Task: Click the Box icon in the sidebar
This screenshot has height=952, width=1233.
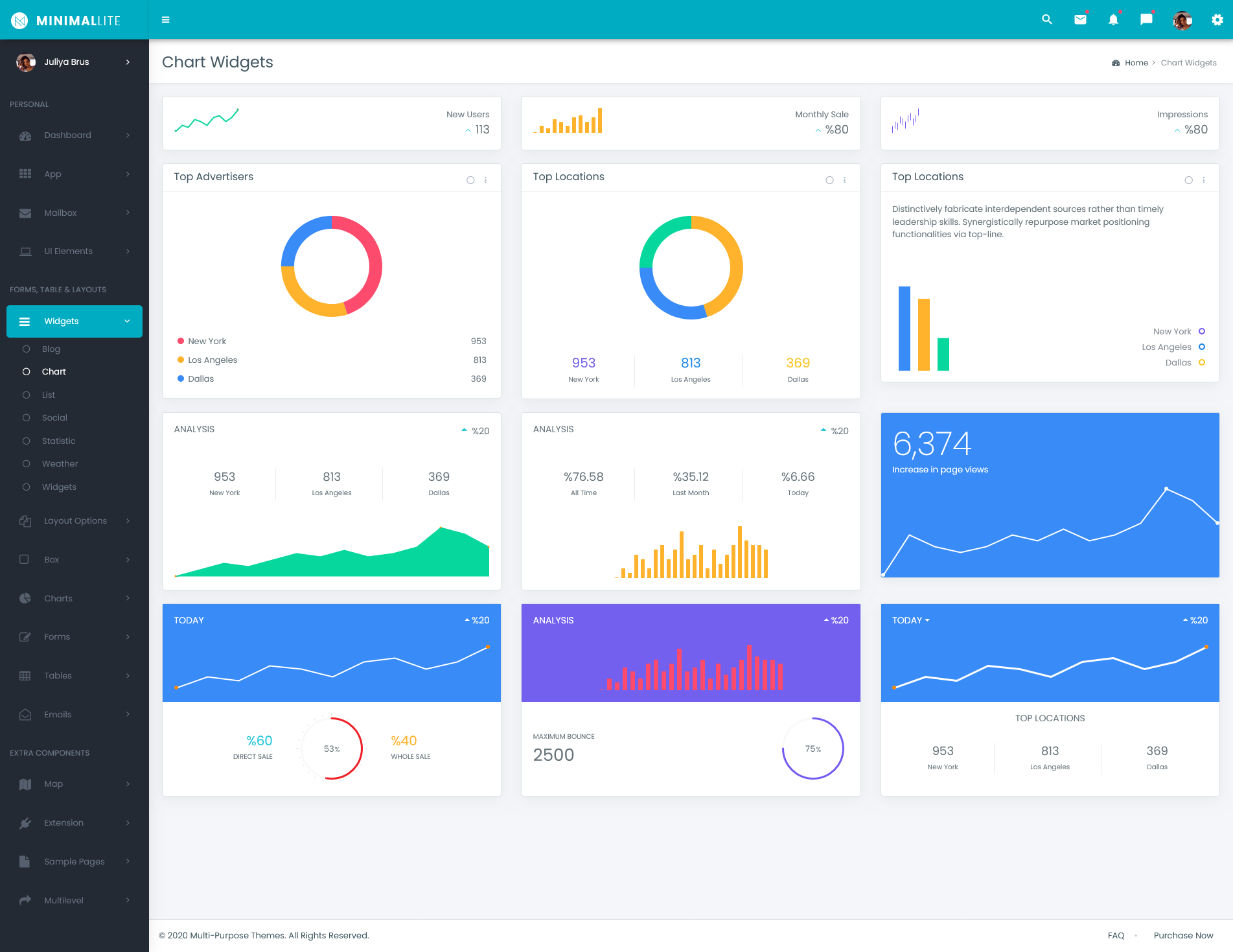Action: 24,560
